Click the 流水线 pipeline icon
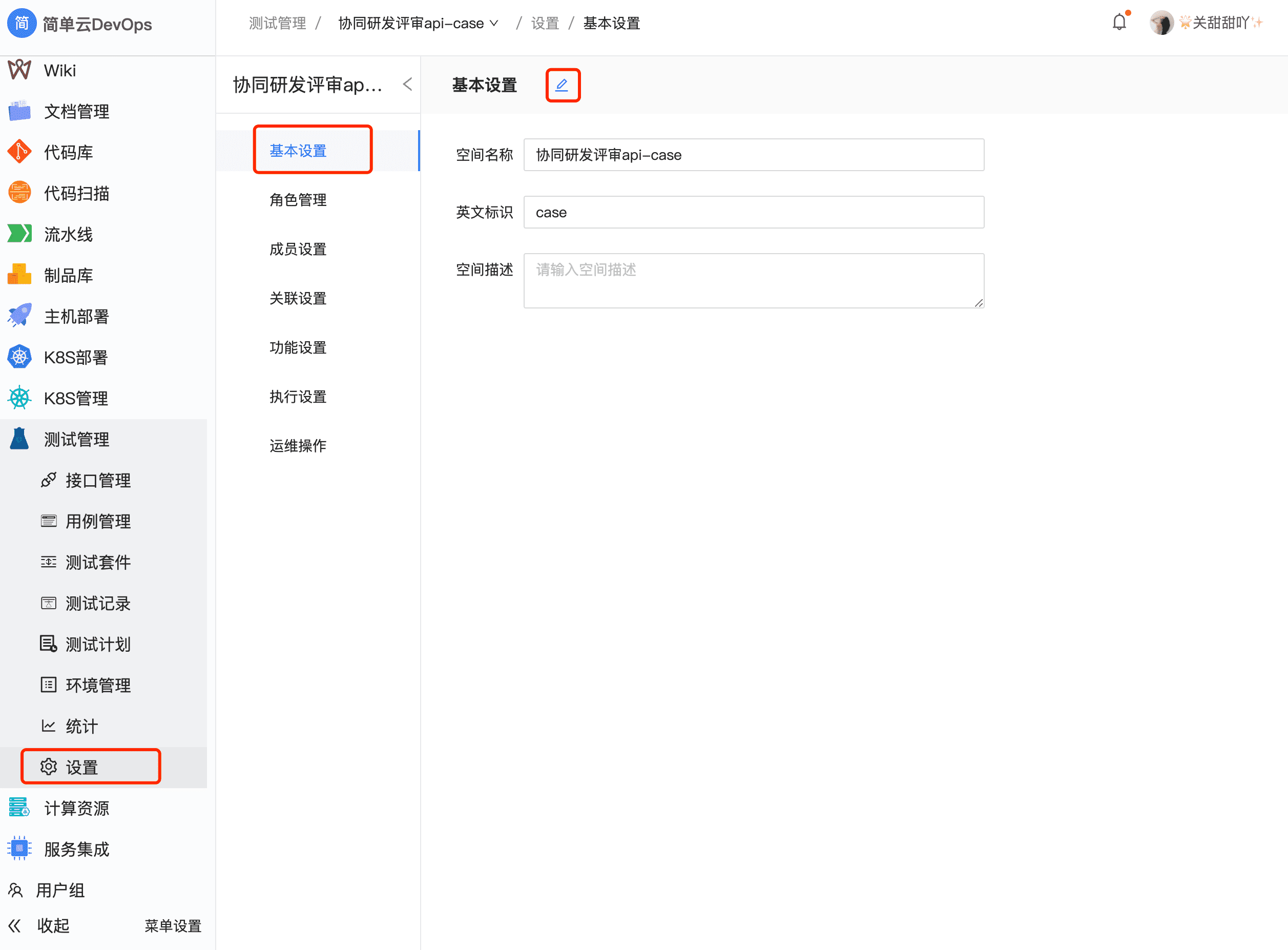Viewport: 1288px width, 950px height. point(19,234)
